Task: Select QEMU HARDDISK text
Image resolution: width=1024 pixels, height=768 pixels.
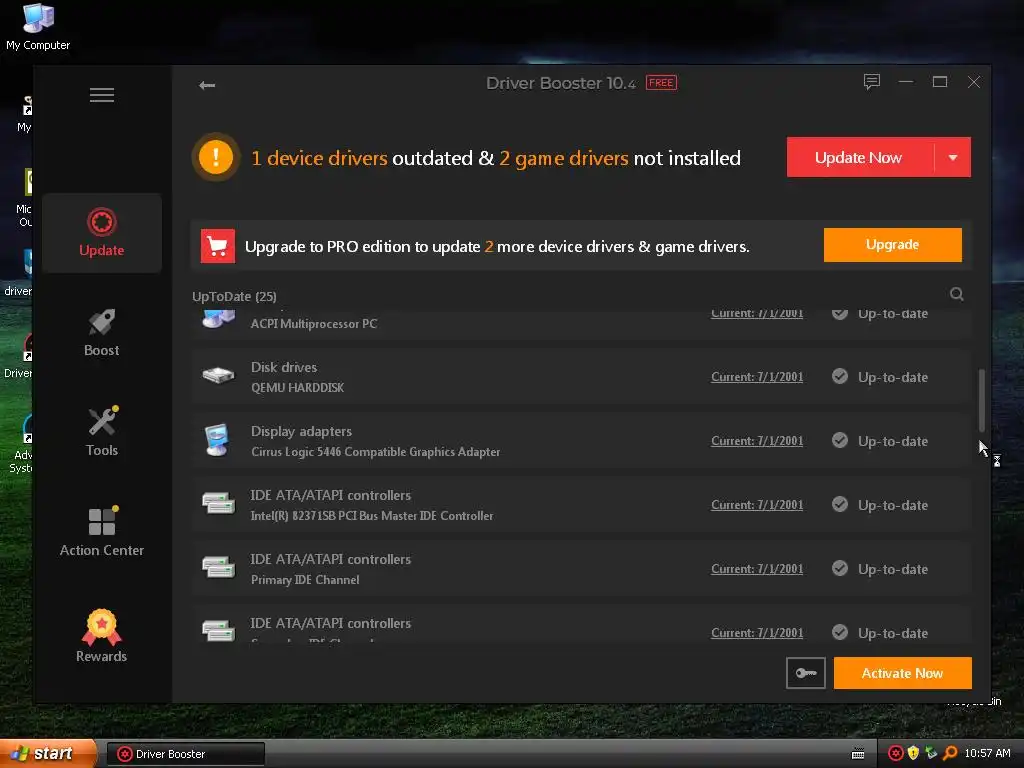Action: tap(298, 388)
